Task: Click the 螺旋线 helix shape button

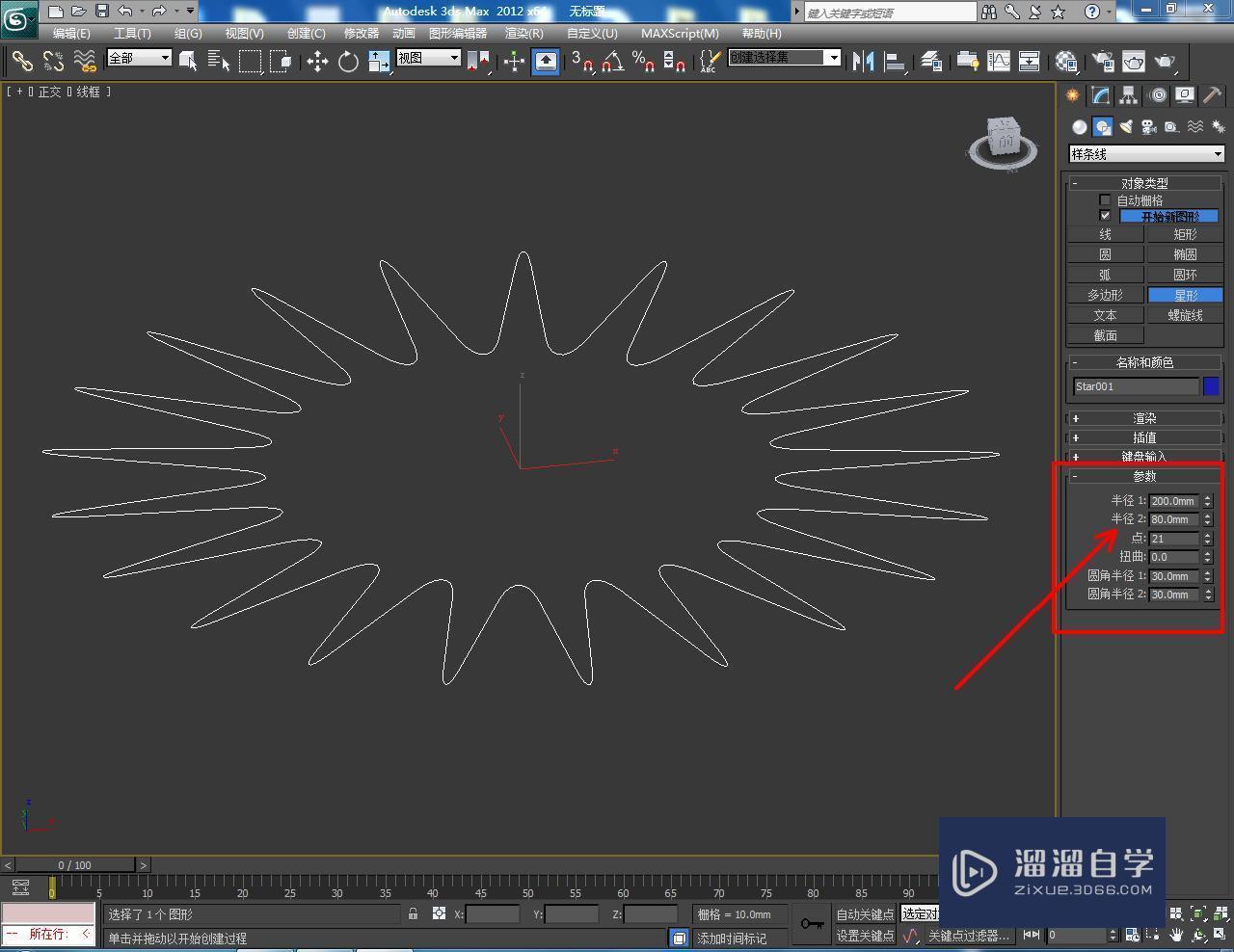Action: (1185, 315)
